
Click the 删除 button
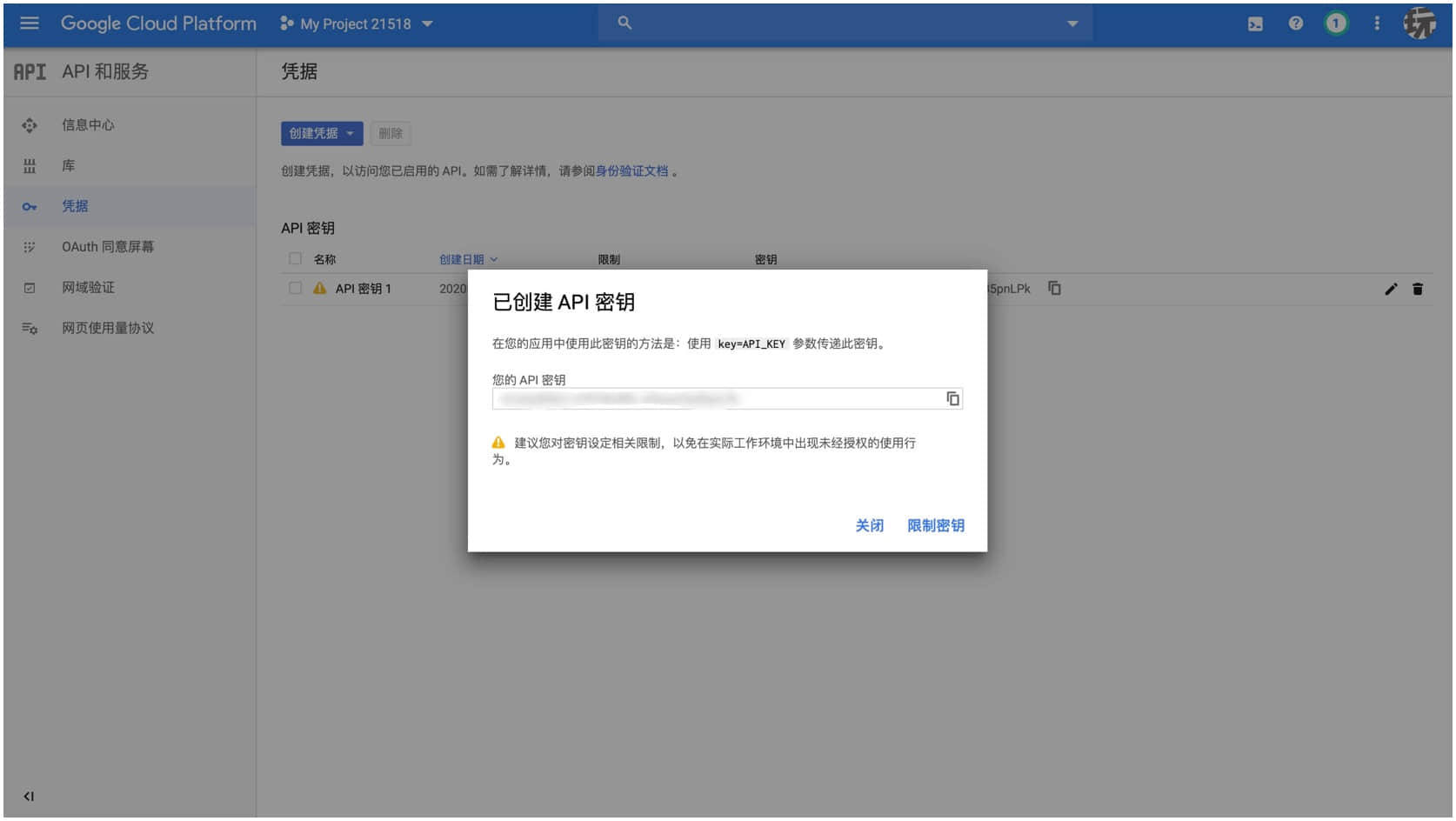tap(391, 133)
